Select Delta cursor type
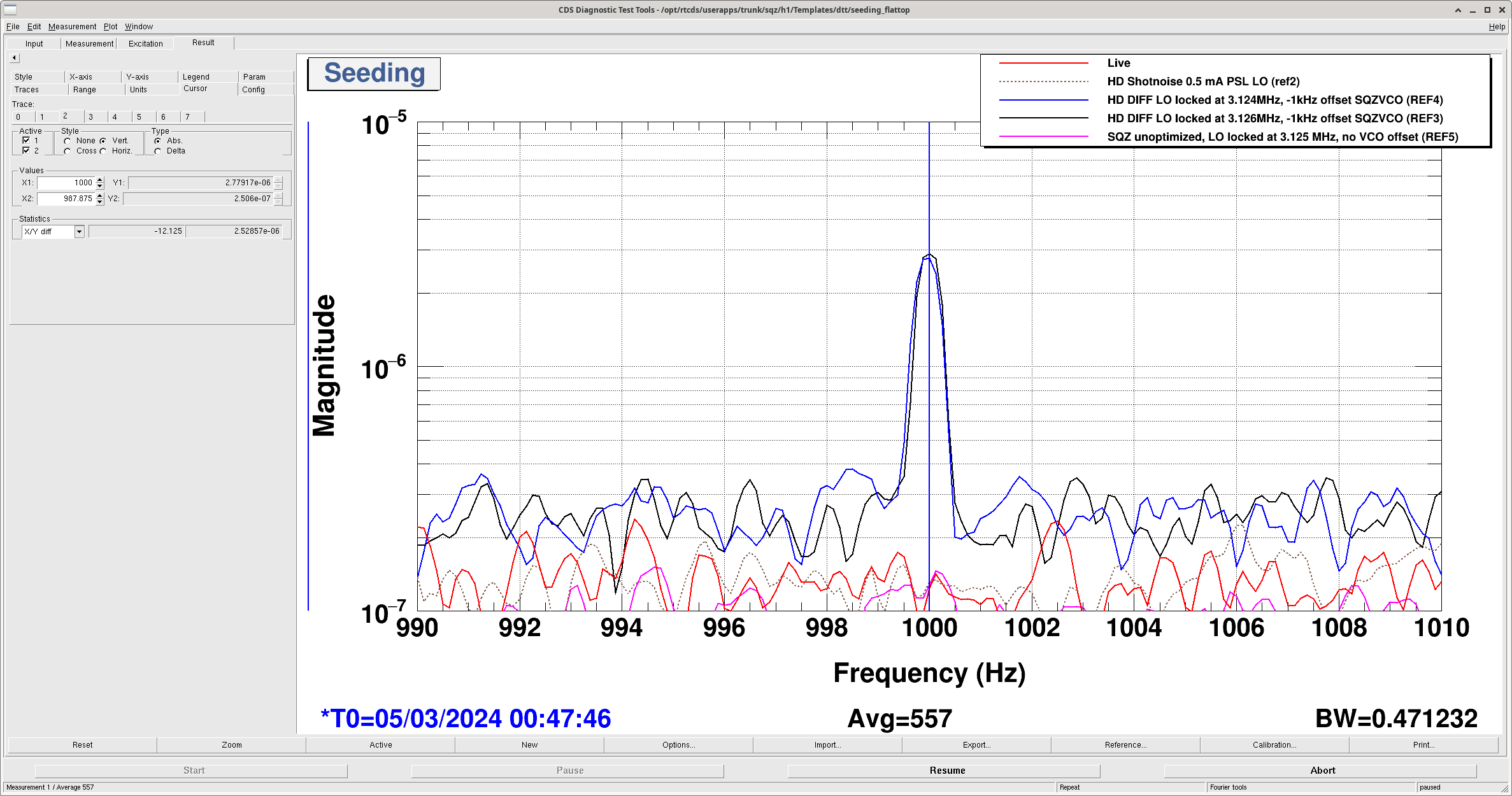Screen dimensions: 1512x796 coord(158,151)
